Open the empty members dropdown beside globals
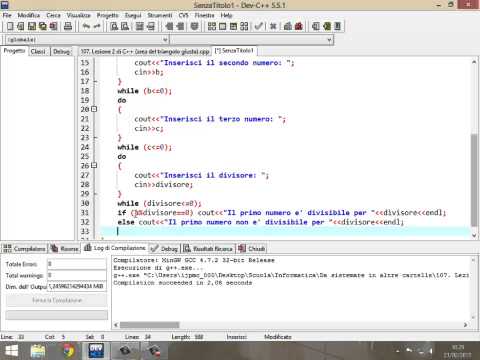480x360 pixels. [x=252, y=40]
